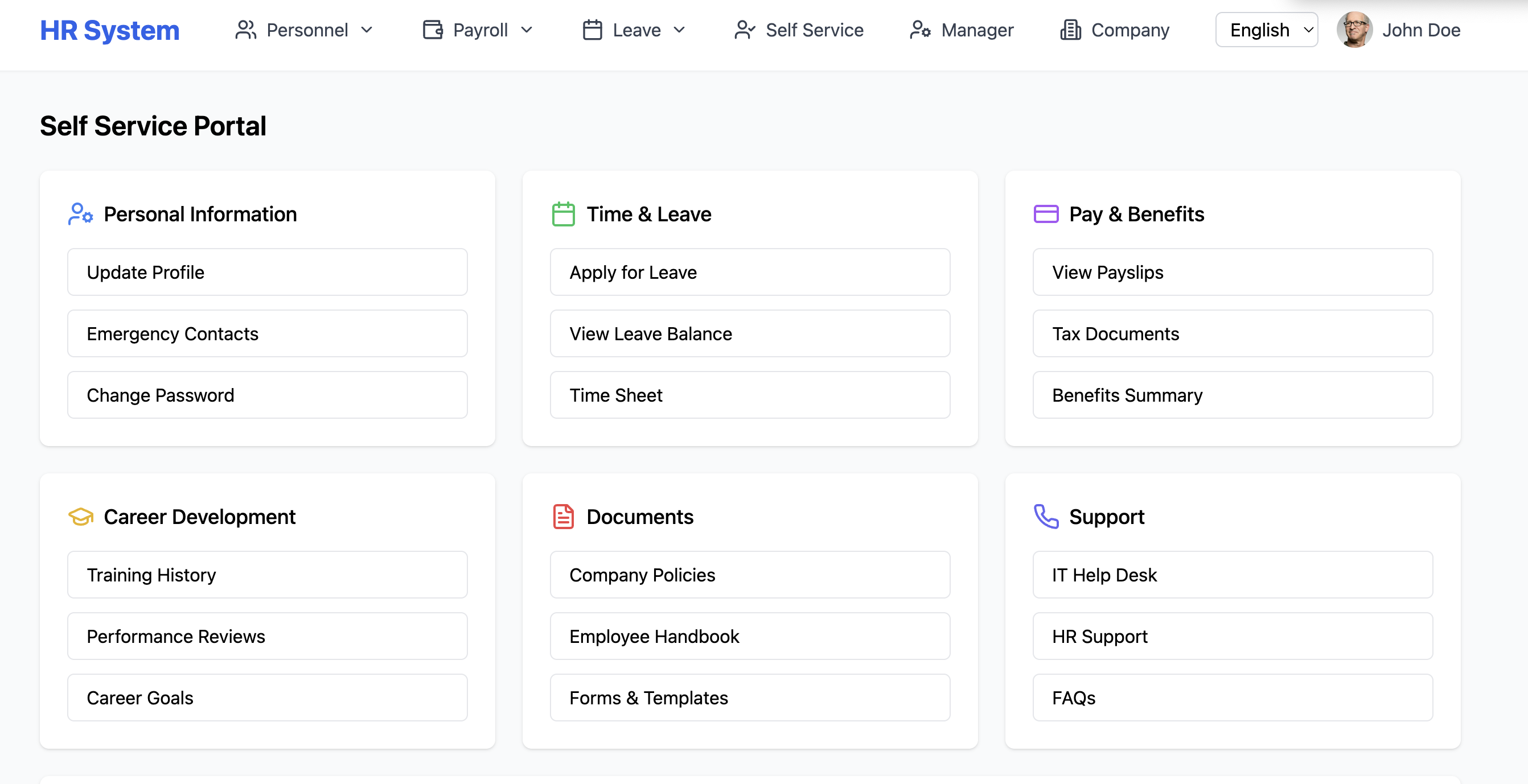
Task: Open Career Goals
Action: coord(268,698)
